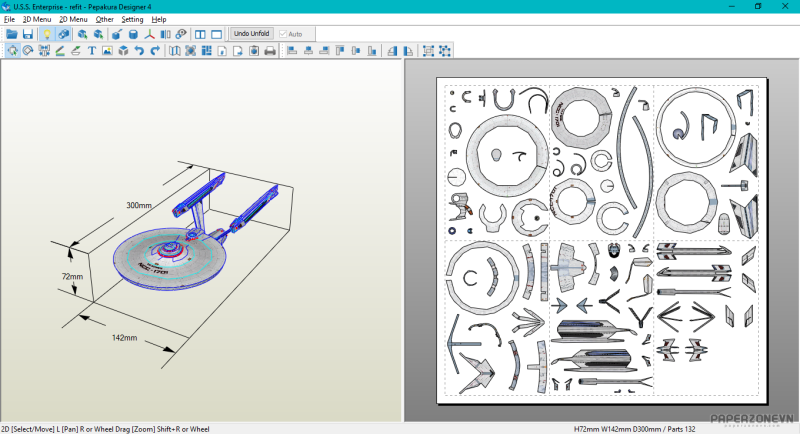Viewport: 800px width, 434px height.
Task: Open the Help menu
Action: pyautogui.click(x=159, y=19)
